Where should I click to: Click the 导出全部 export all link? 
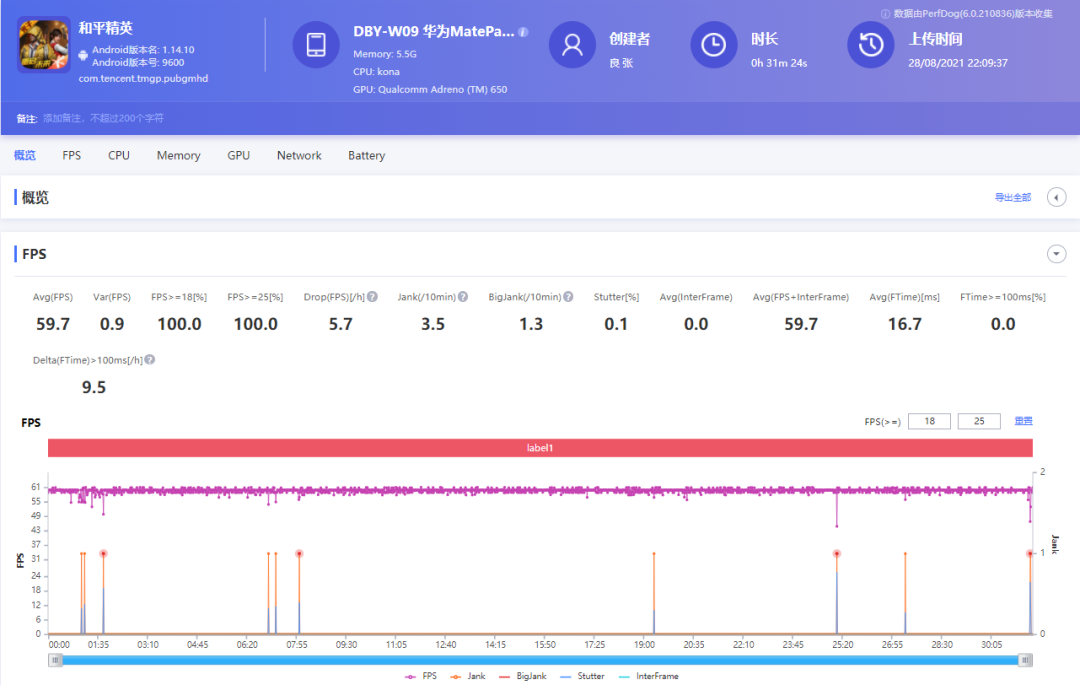[1012, 198]
